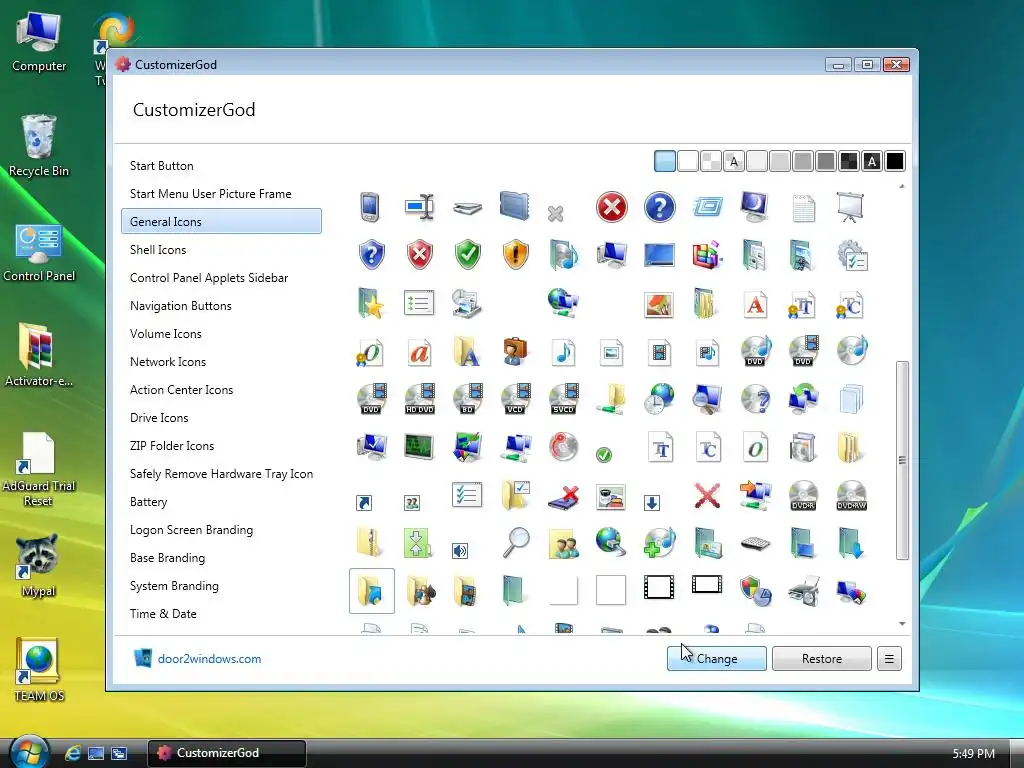Open the Base Branding category

click(168, 558)
